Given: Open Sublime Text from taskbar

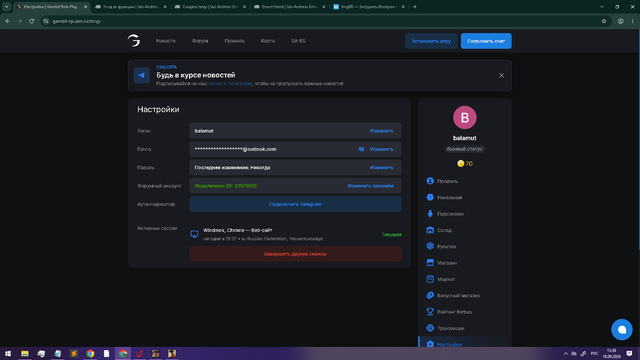Looking at the screenshot, I should pos(74,353).
